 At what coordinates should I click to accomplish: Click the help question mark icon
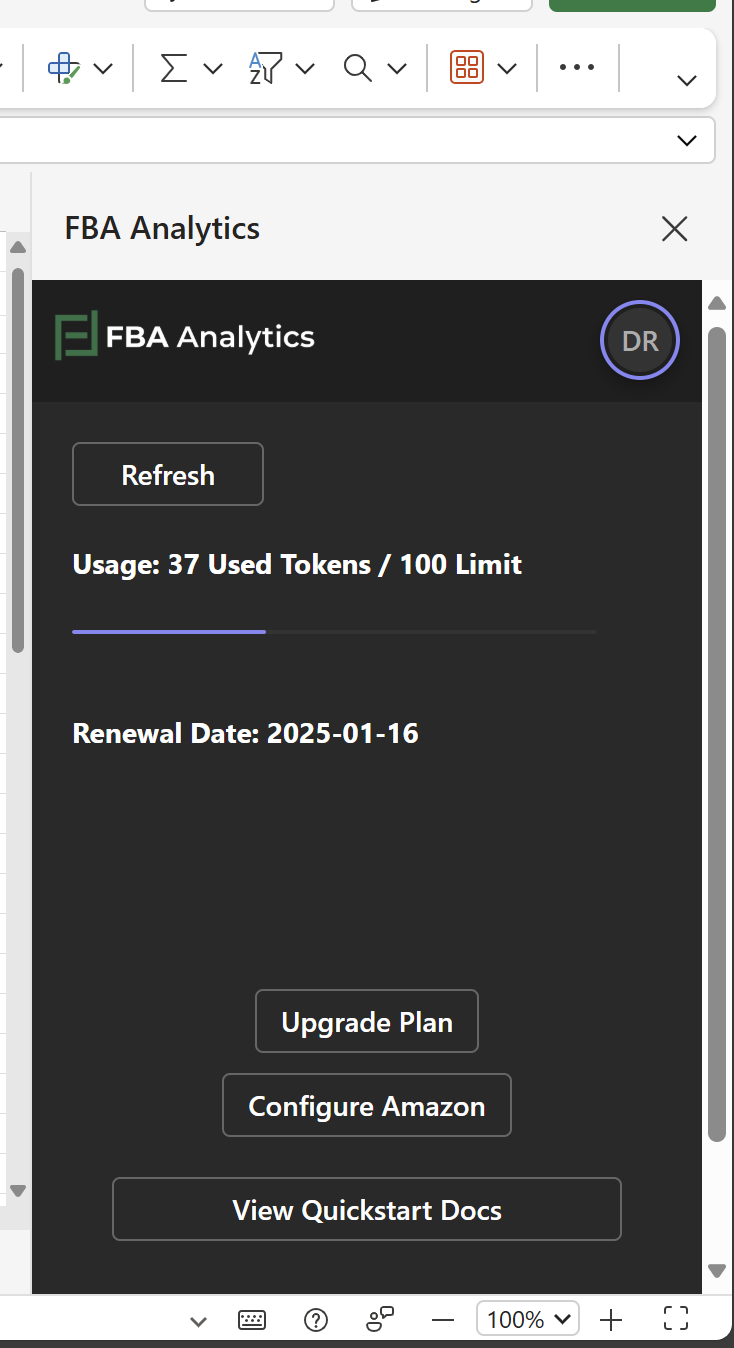(316, 1320)
